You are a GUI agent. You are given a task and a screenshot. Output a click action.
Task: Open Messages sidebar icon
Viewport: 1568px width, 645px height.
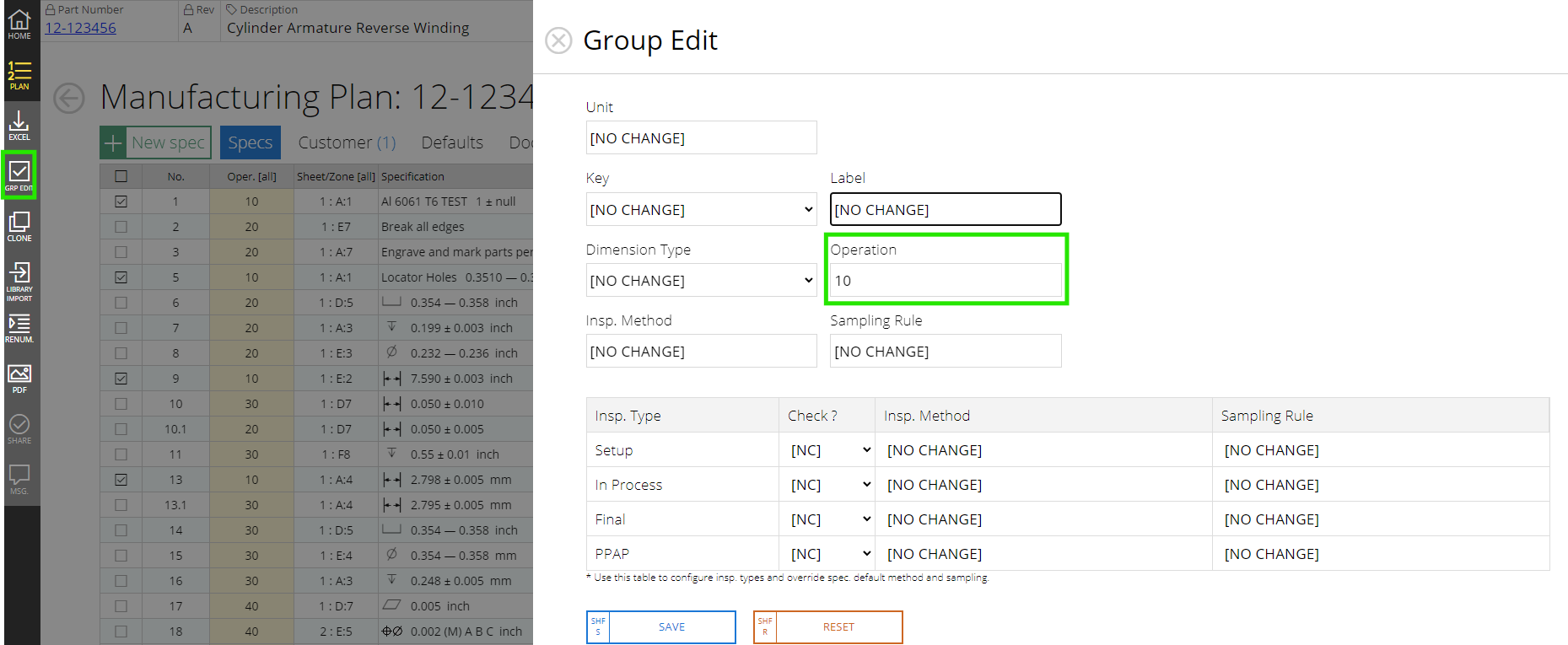click(19, 479)
